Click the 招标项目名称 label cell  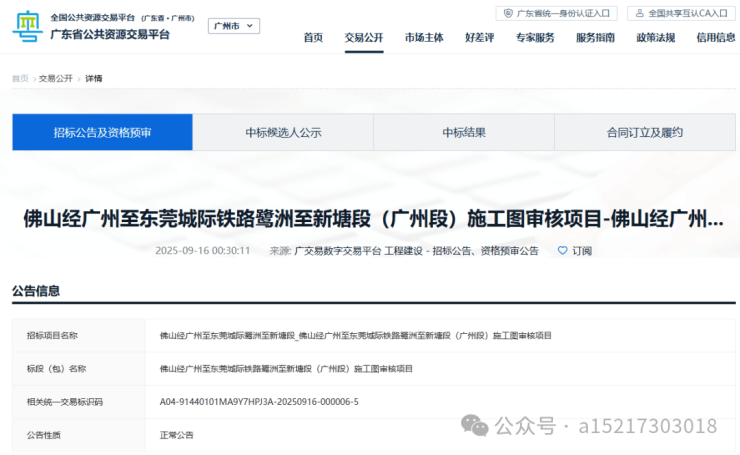coord(79,336)
